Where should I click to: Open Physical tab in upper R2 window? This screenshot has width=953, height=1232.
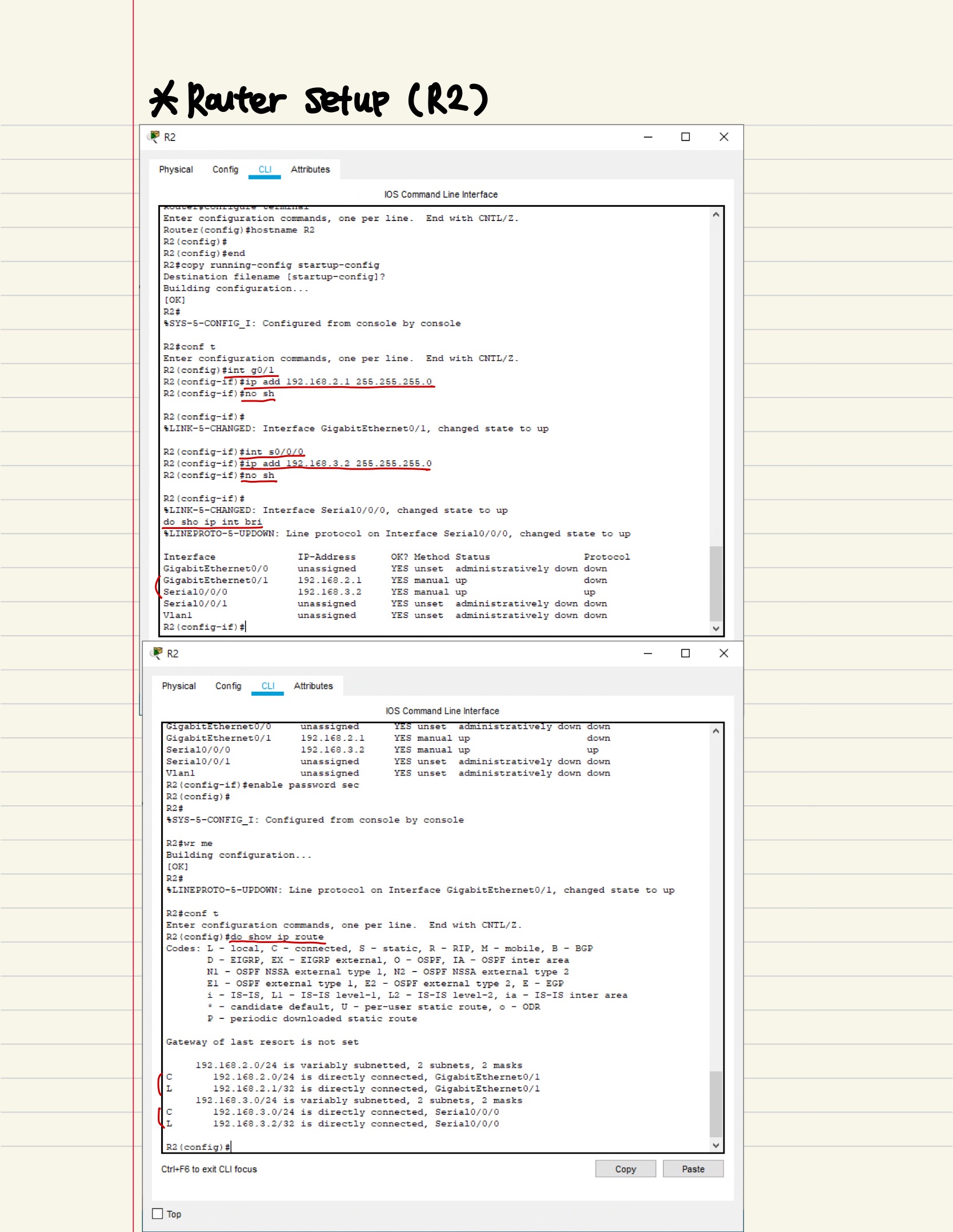(176, 170)
